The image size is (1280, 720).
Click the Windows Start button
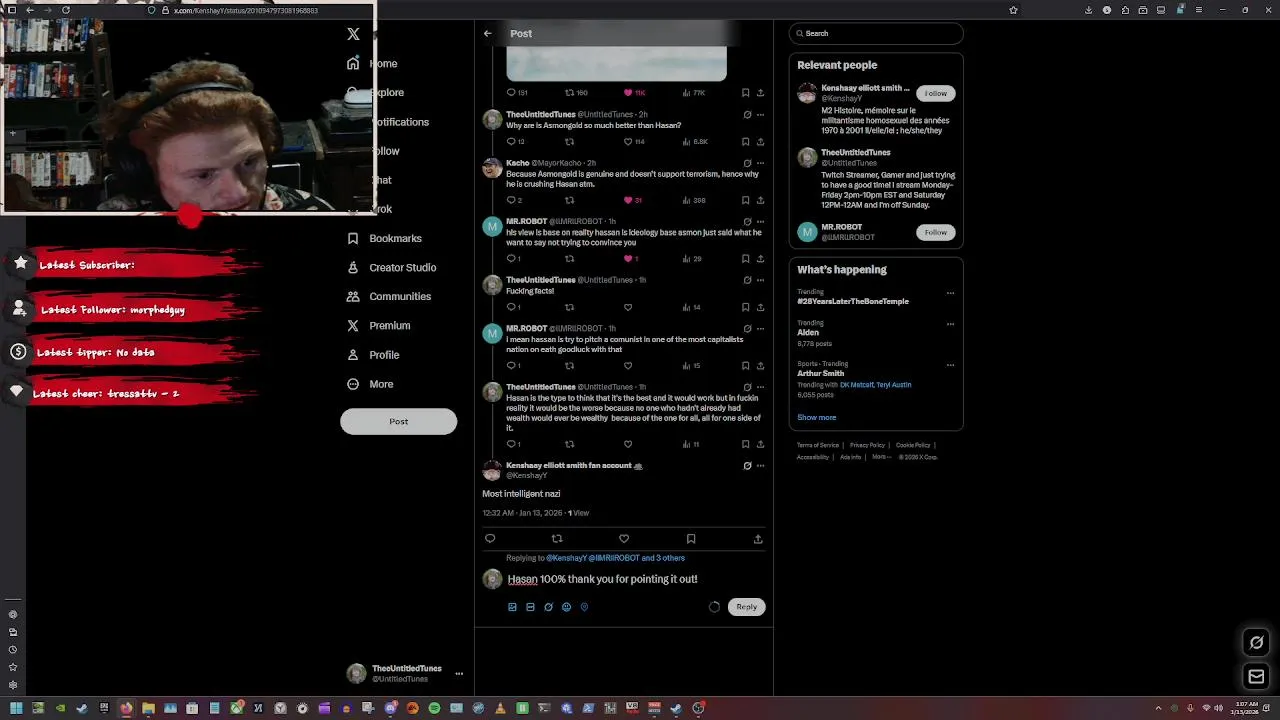coord(16,708)
